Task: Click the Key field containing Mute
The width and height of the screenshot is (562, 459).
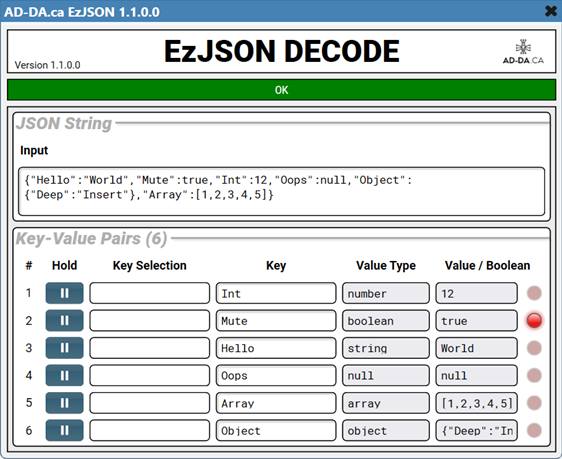Action: [x=276, y=320]
